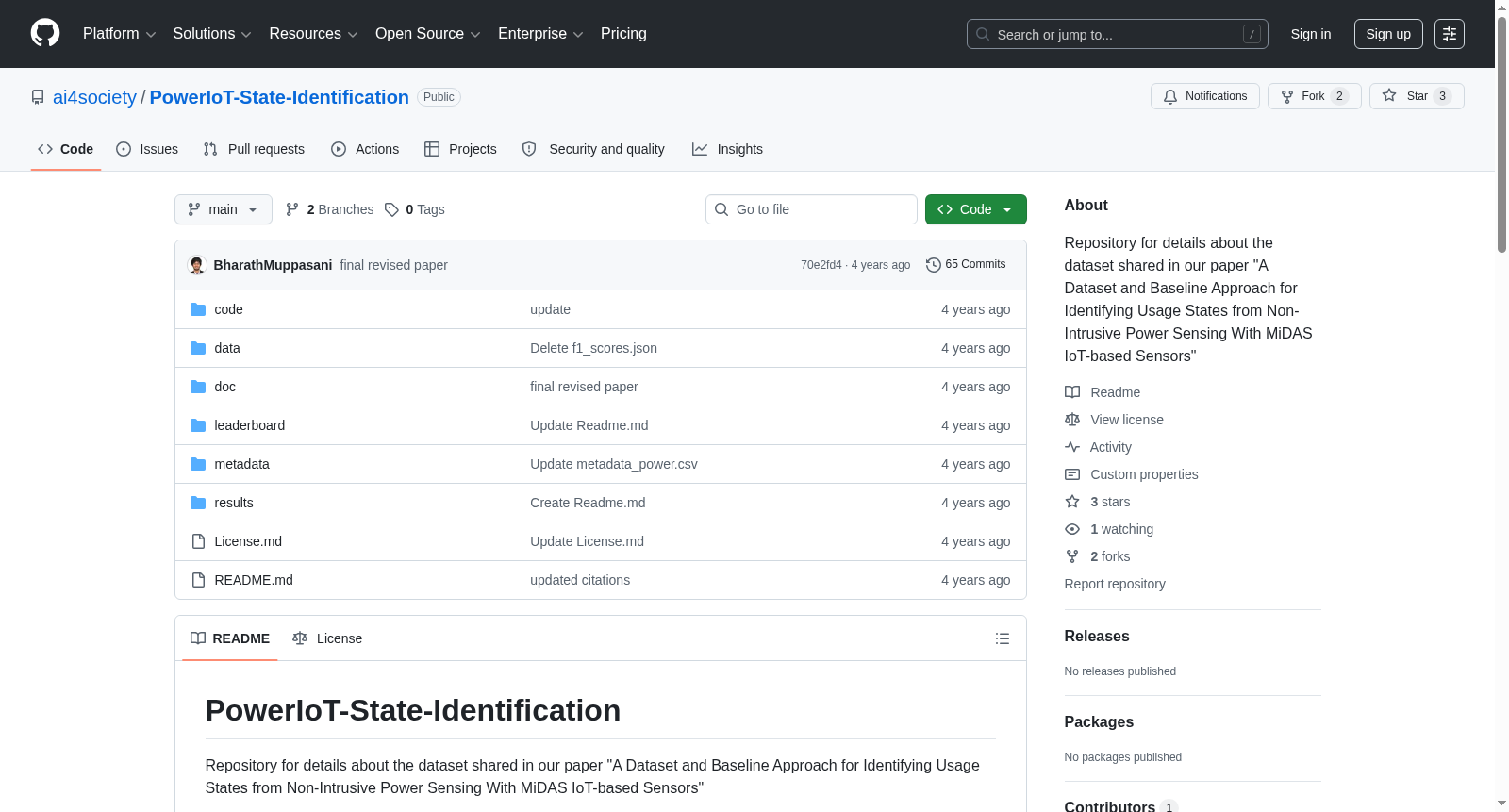Click the tag icon beside Tags

392,209
